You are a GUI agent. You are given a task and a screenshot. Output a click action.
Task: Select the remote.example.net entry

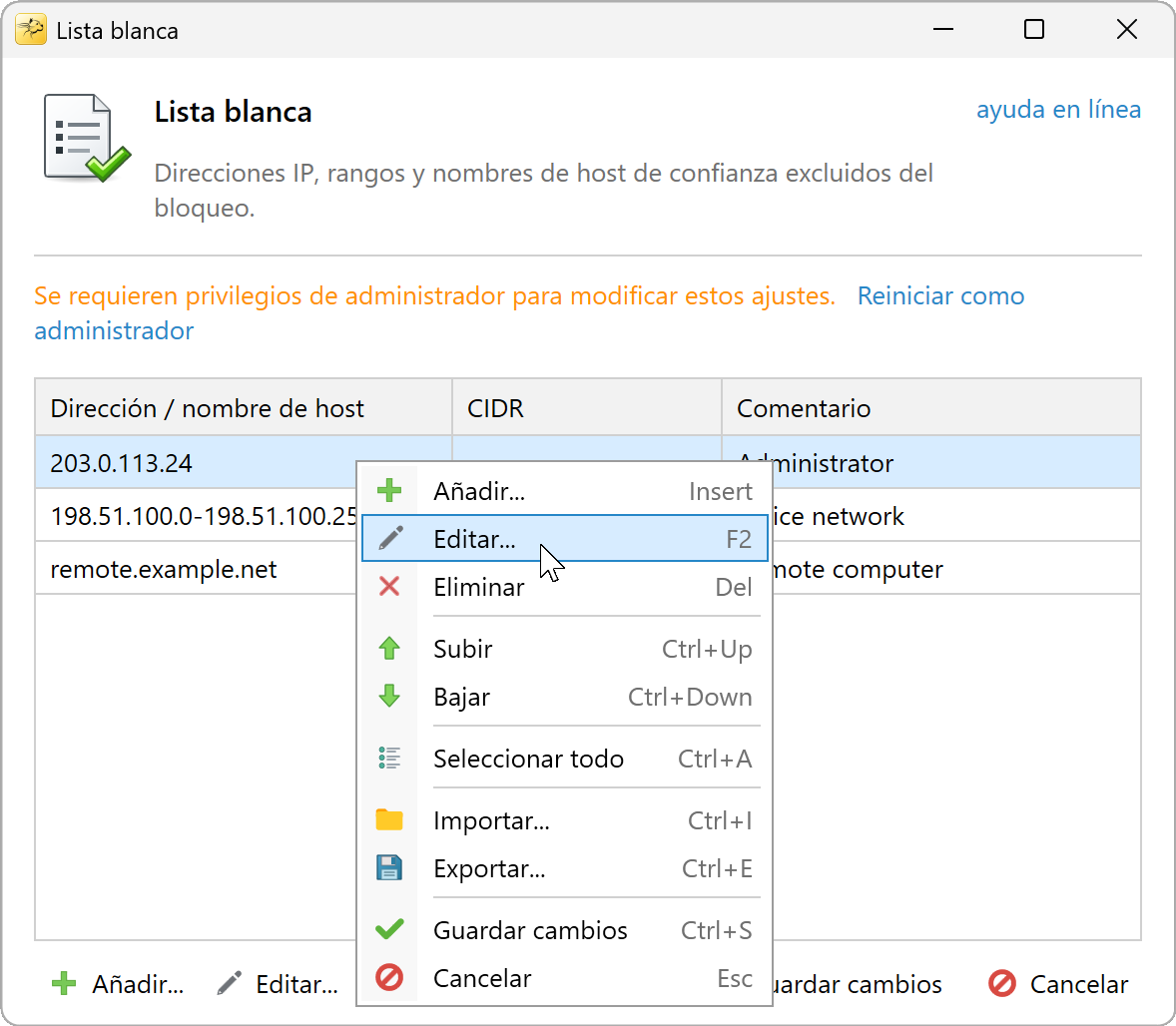click(195, 569)
